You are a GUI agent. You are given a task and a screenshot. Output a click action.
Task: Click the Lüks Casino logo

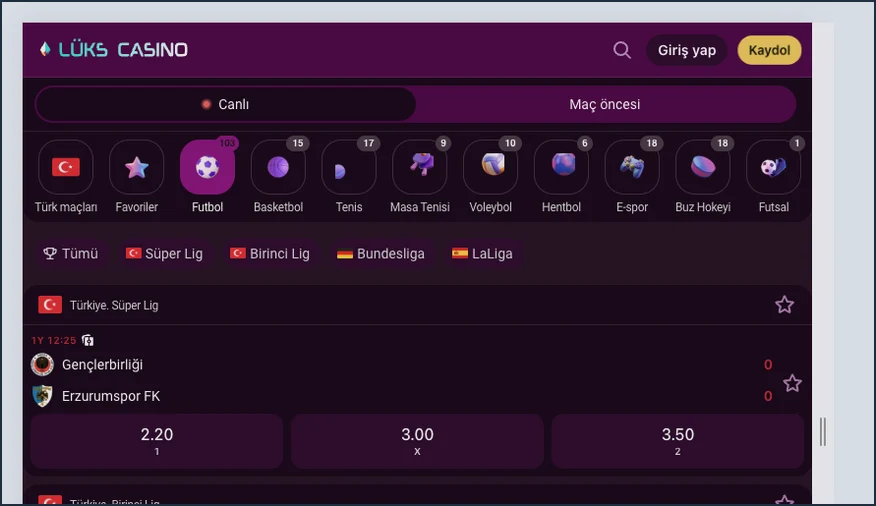pyautogui.click(x=113, y=50)
